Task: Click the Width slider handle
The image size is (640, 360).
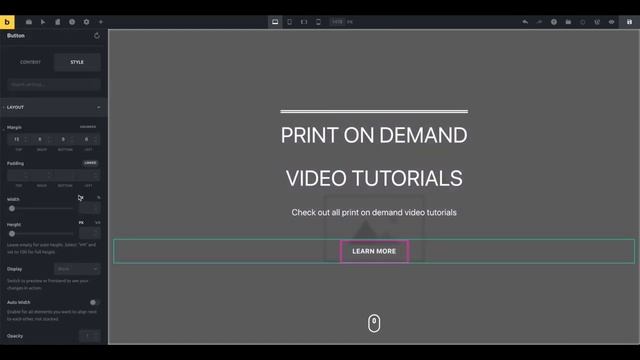Action: pos(12,209)
